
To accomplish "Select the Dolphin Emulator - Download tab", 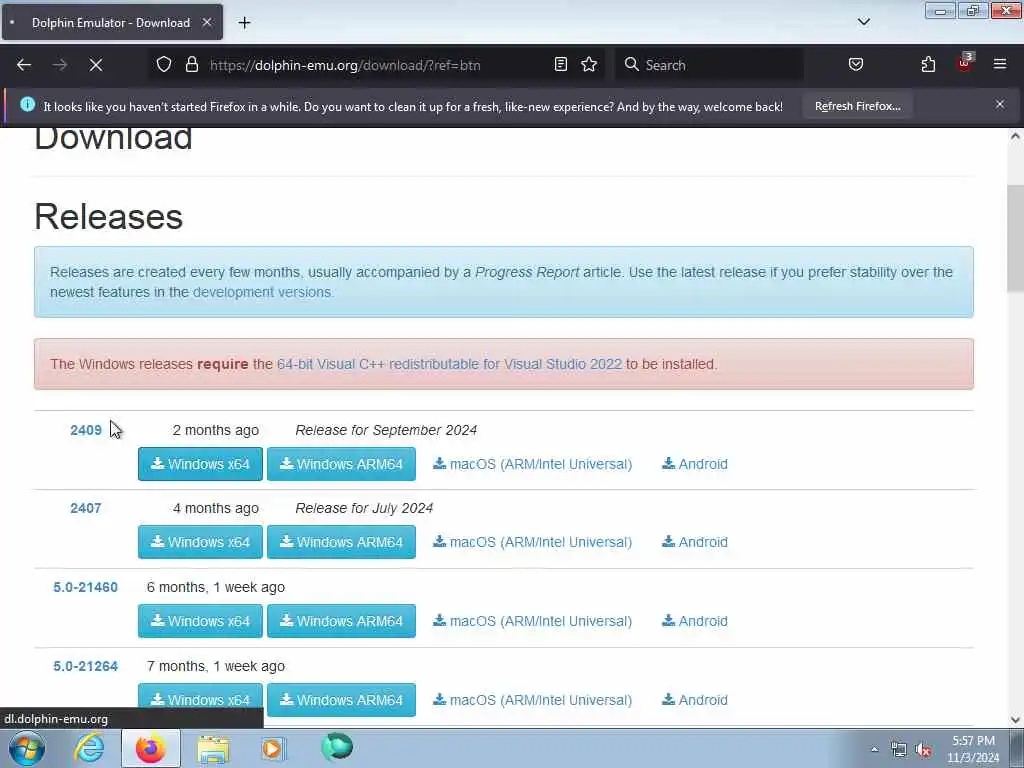I will click(112, 22).
